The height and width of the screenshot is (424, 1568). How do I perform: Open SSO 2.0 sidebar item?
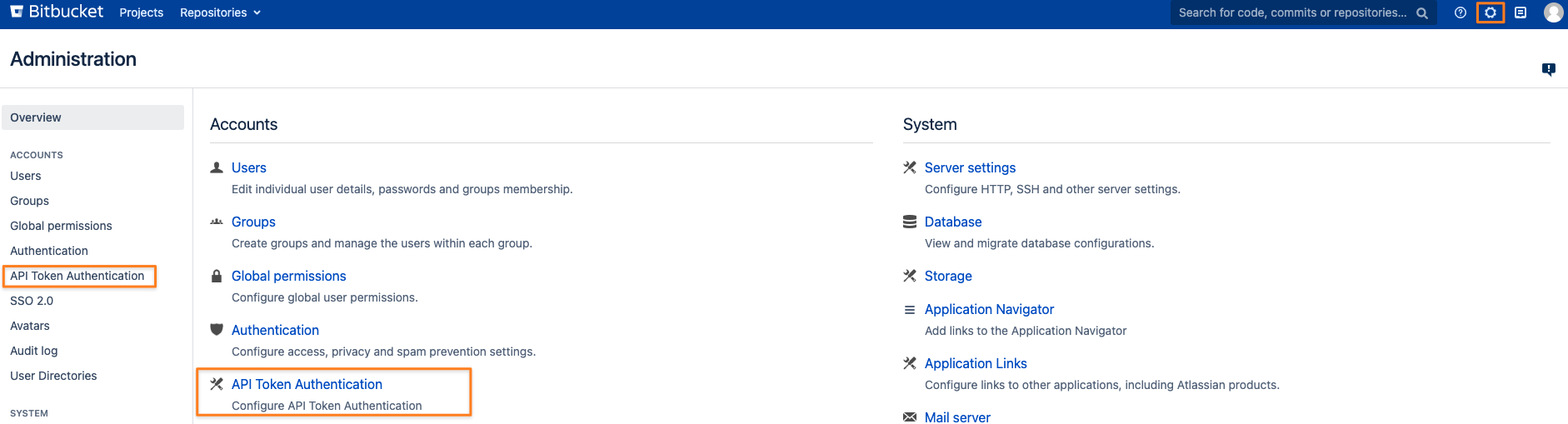(x=32, y=301)
